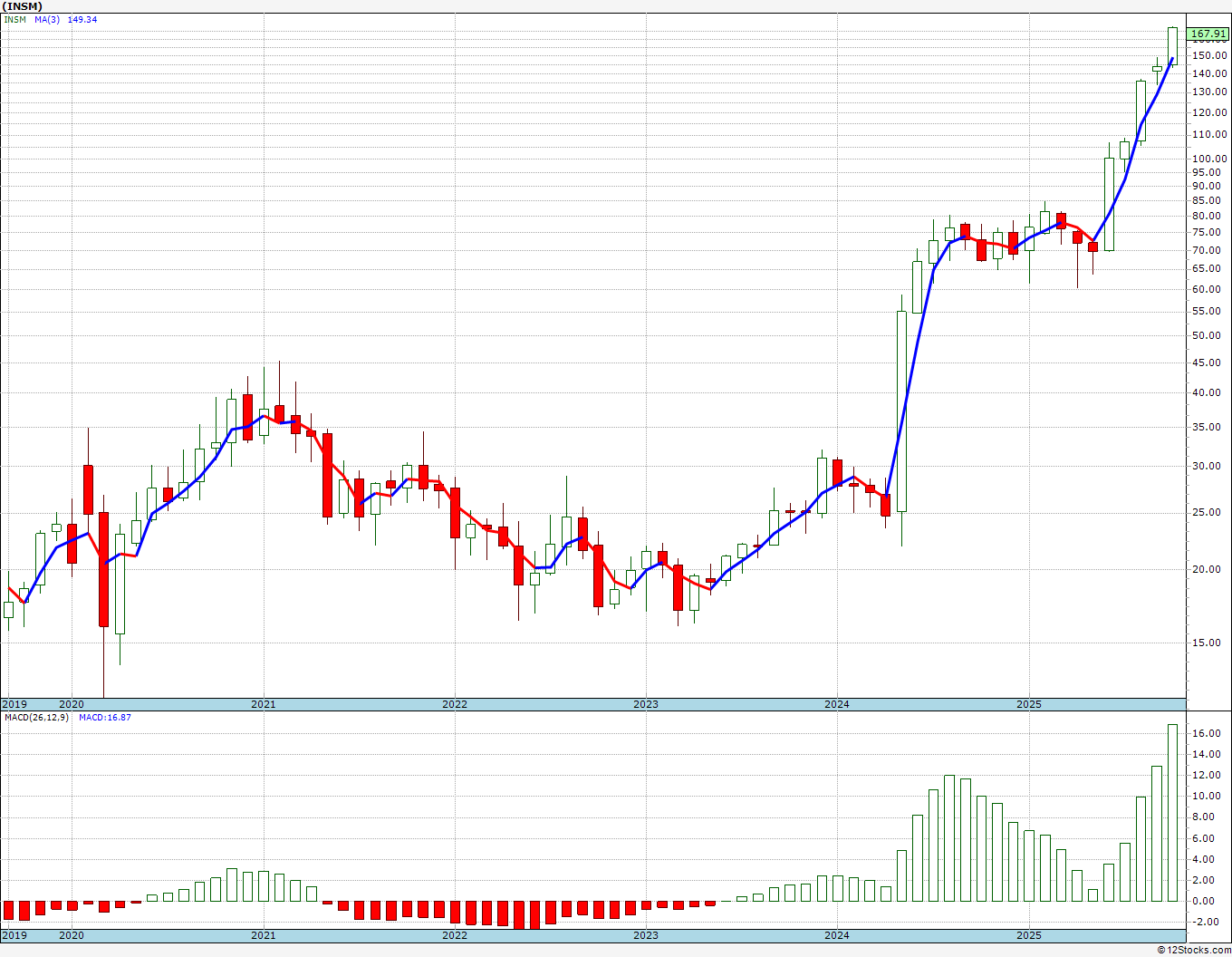Open the 12Stocks.com watermark link
This screenshot has width=1232, height=957.
pyautogui.click(x=1194, y=950)
